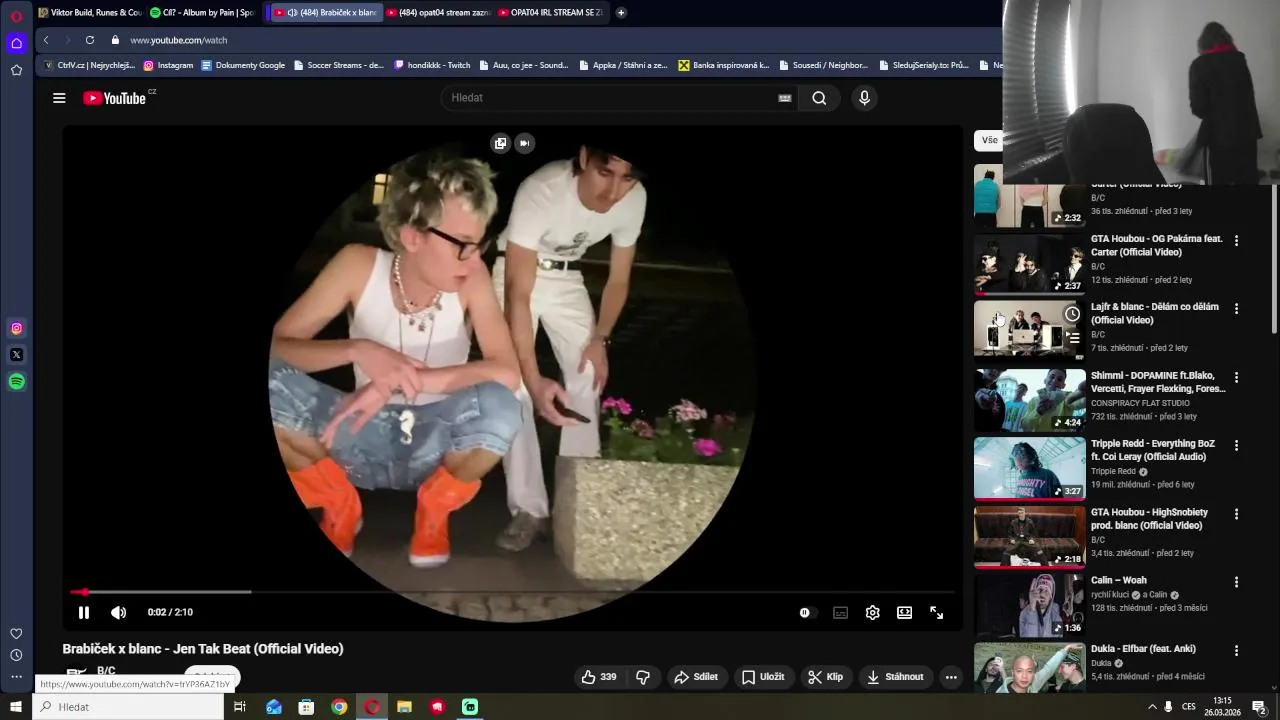1280x720 pixels.
Task: Open X (Twitter) in Opera sidebar
Action: point(16,355)
